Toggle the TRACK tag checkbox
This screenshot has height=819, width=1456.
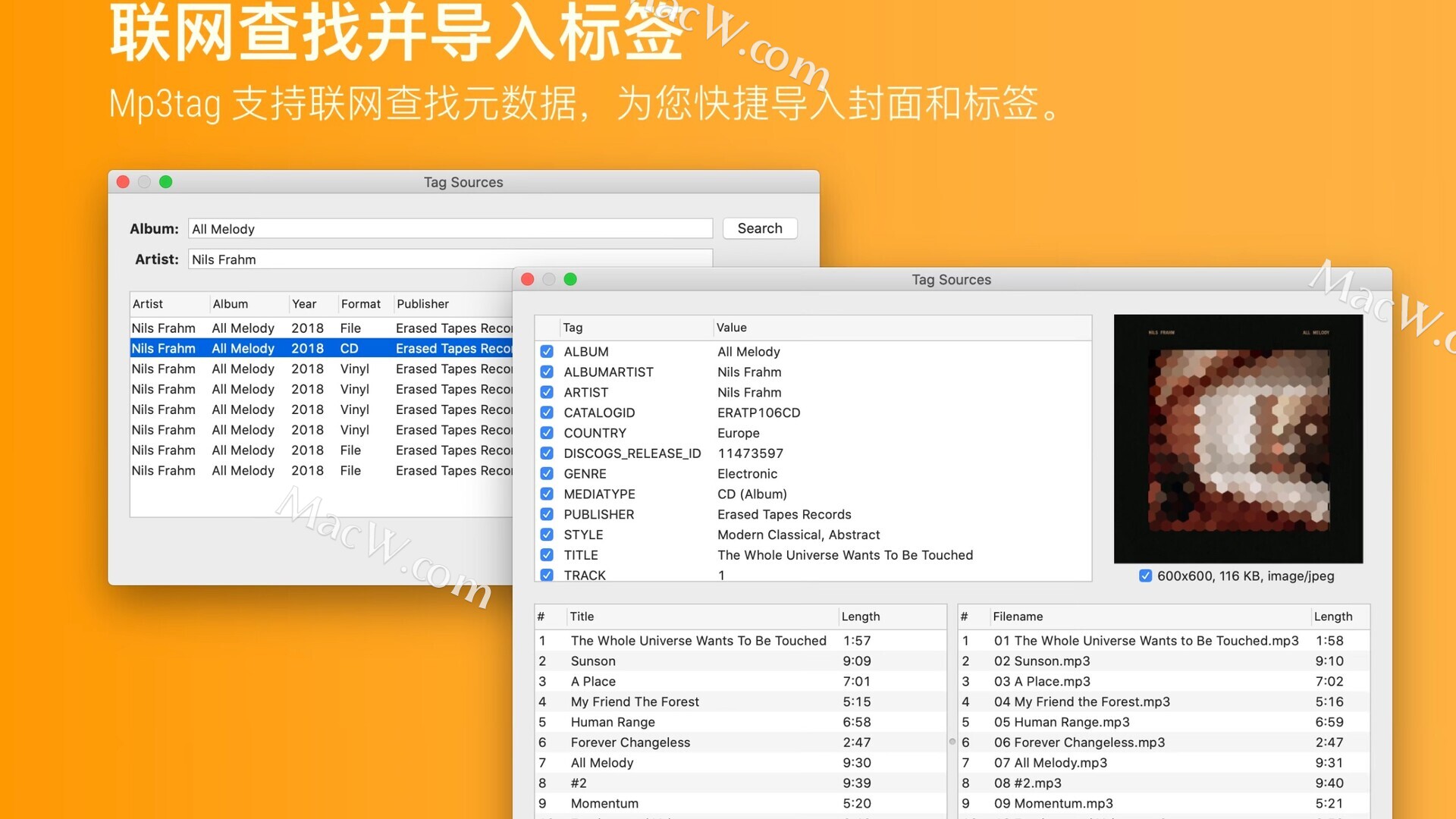point(547,576)
